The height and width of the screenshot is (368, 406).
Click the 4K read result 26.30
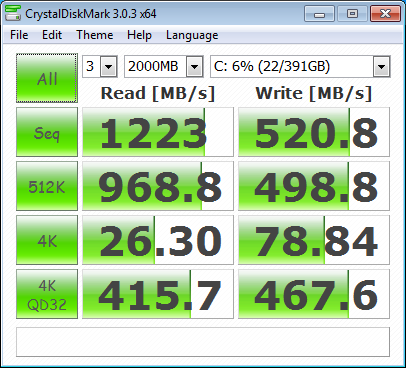click(158, 240)
